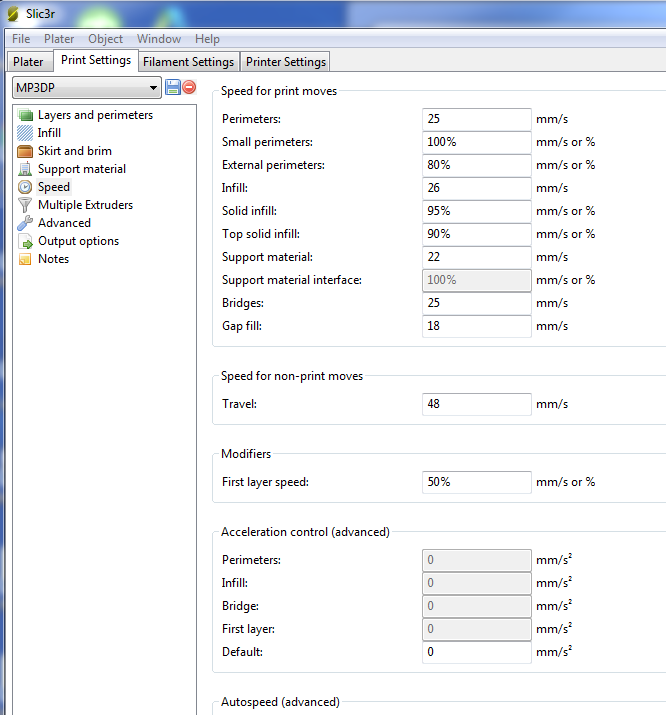Select the Print Settings tab
The height and width of the screenshot is (715, 666).
96,60
